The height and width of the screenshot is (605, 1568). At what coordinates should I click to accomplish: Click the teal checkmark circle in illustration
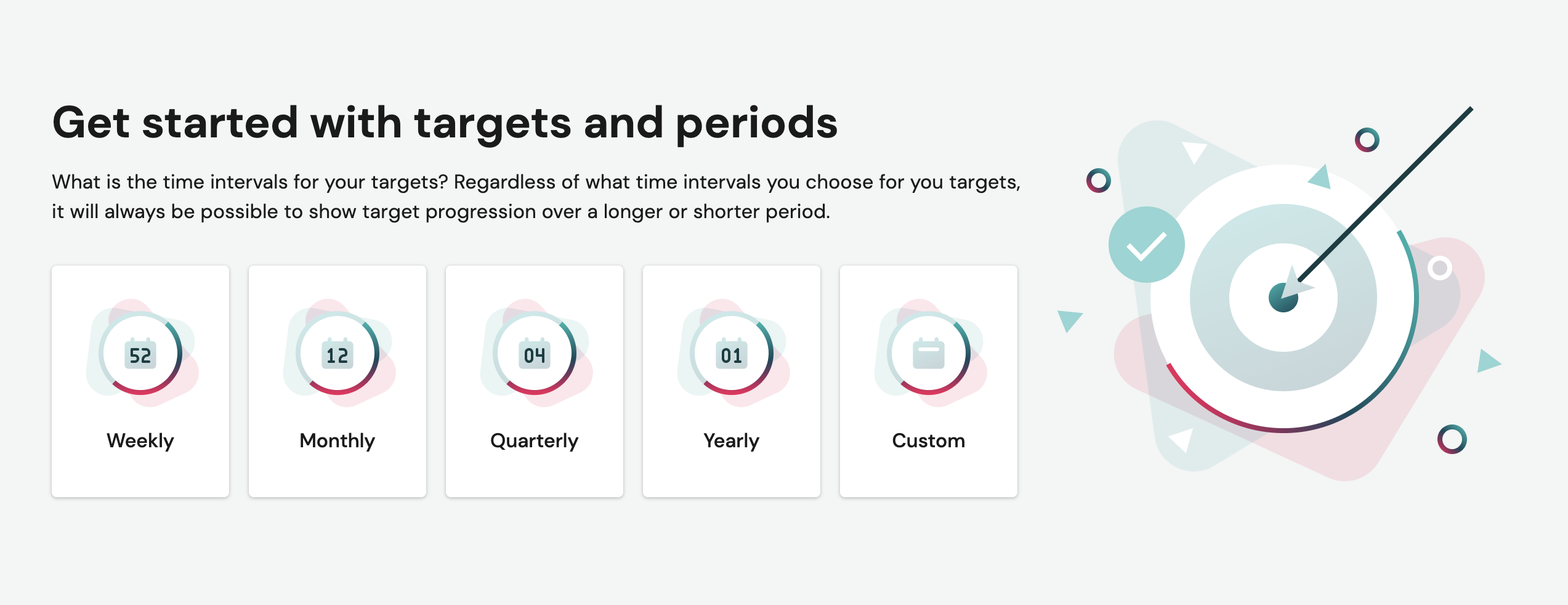click(1146, 245)
